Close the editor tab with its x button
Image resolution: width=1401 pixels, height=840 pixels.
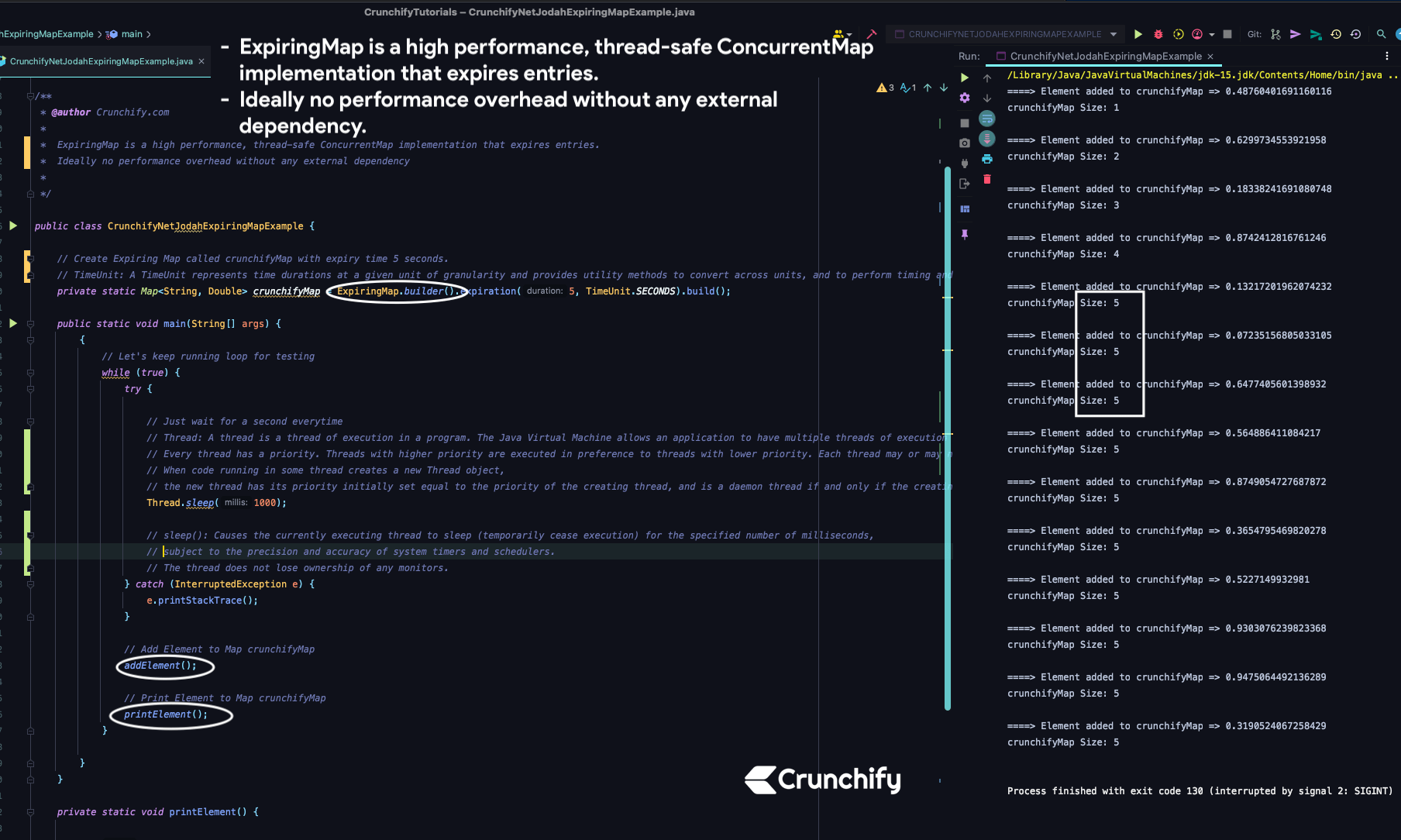pyautogui.click(x=201, y=61)
